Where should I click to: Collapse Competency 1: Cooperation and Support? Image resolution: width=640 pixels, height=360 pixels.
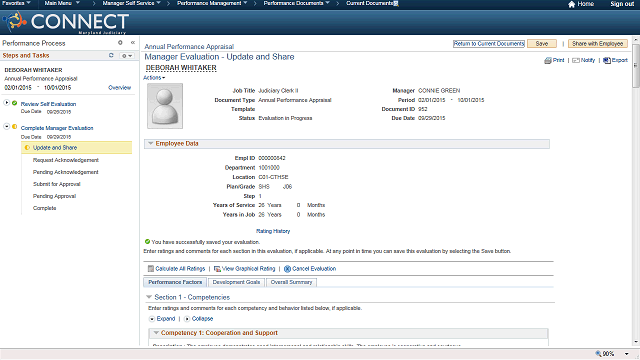pos(156,333)
